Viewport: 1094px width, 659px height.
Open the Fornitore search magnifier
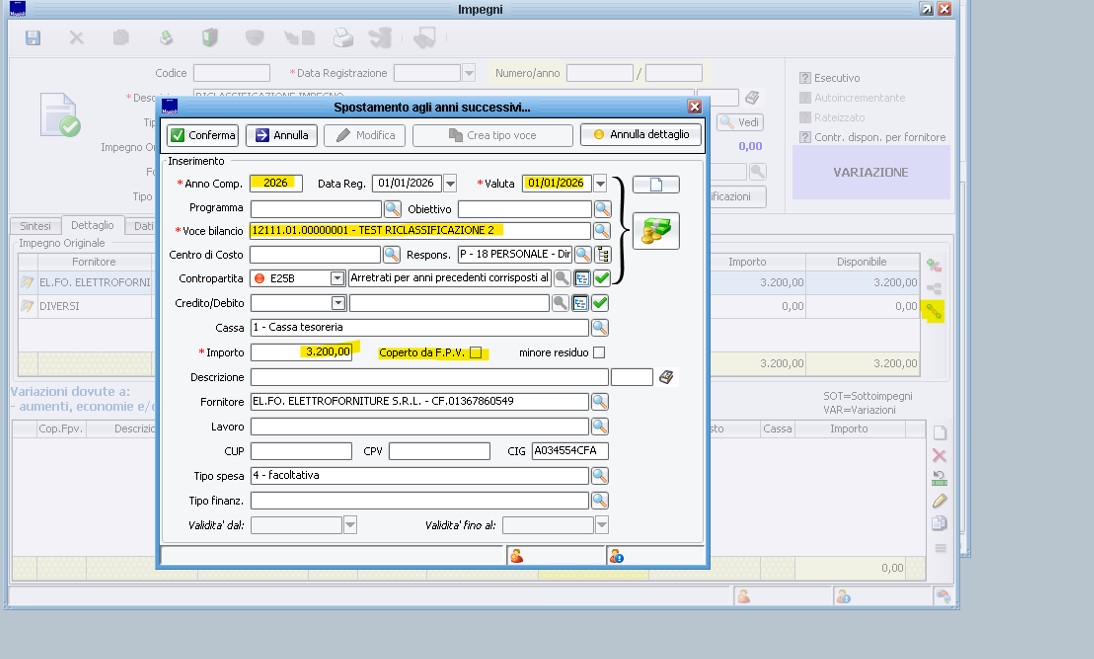(600, 402)
